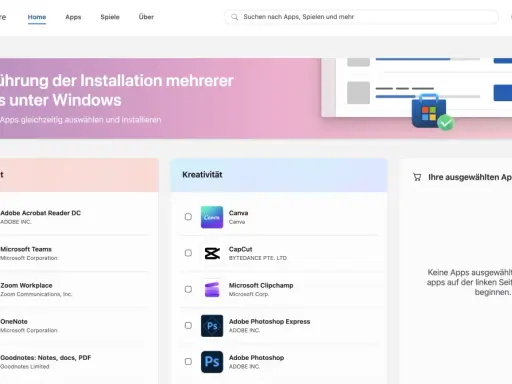Tick the Adobe Photoshop Express checkbox
Screen dimensions: 512x384
188,325
